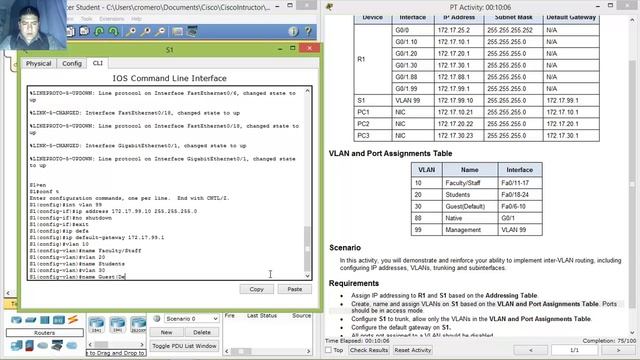This screenshot has height=360, width=640.
Task: Switch to the CLI tab in S1
Action: (98, 63)
